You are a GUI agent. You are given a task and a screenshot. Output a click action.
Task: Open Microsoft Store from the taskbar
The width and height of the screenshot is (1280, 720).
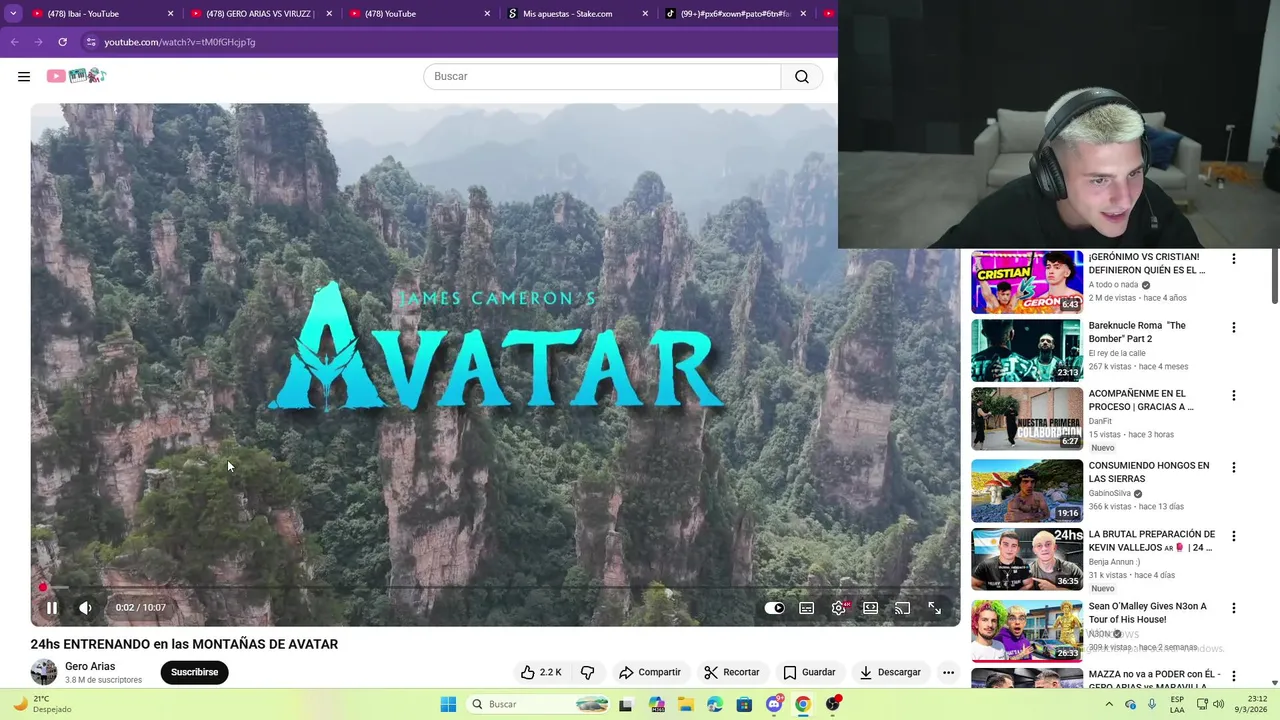click(x=744, y=704)
